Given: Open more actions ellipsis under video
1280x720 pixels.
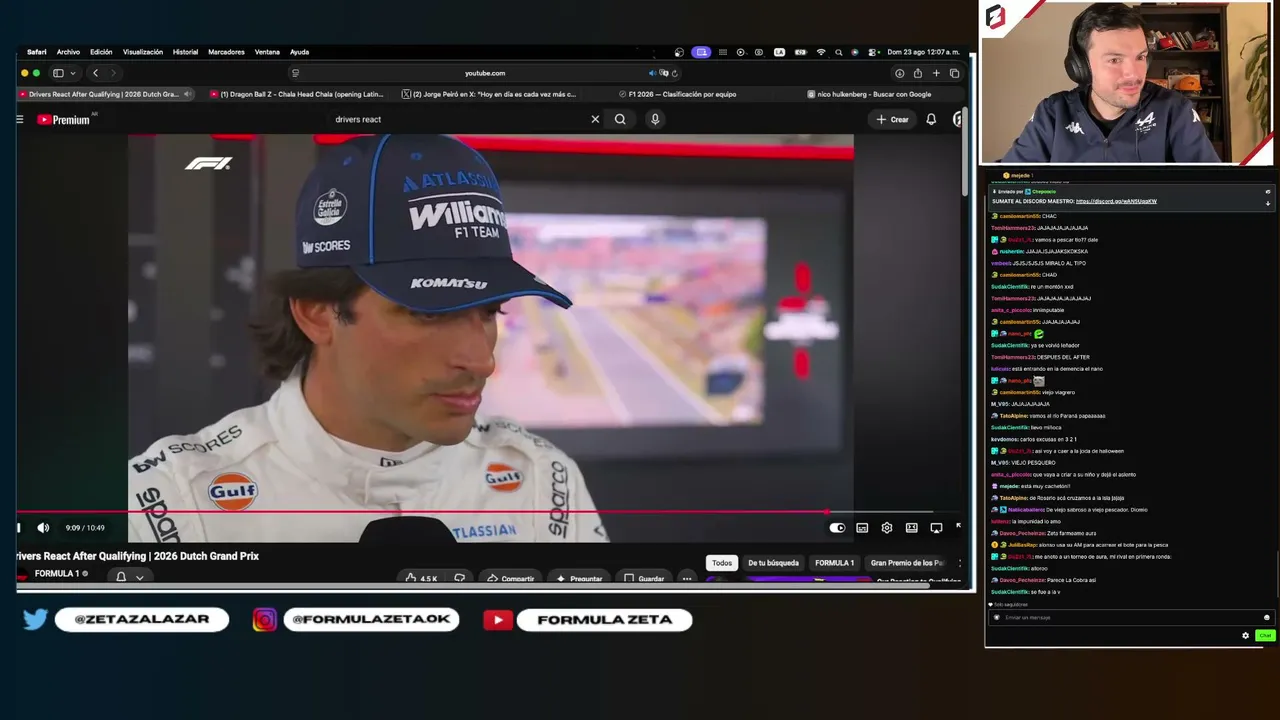Looking at the screenshot, I should tap(687, 578).
